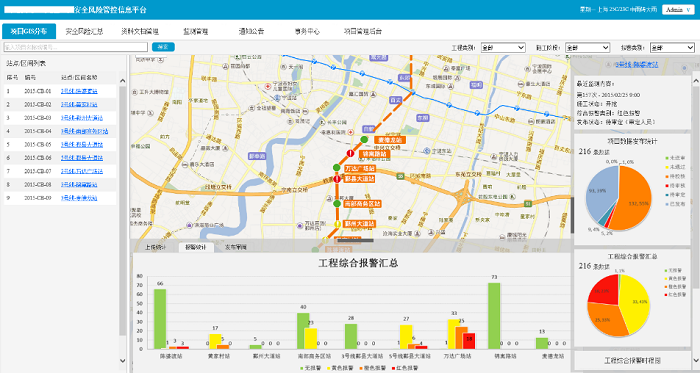Viewport: 700px width, 373px height.
Task: Click the 鄞奉路 purple metro label
Action: point(257,156)
